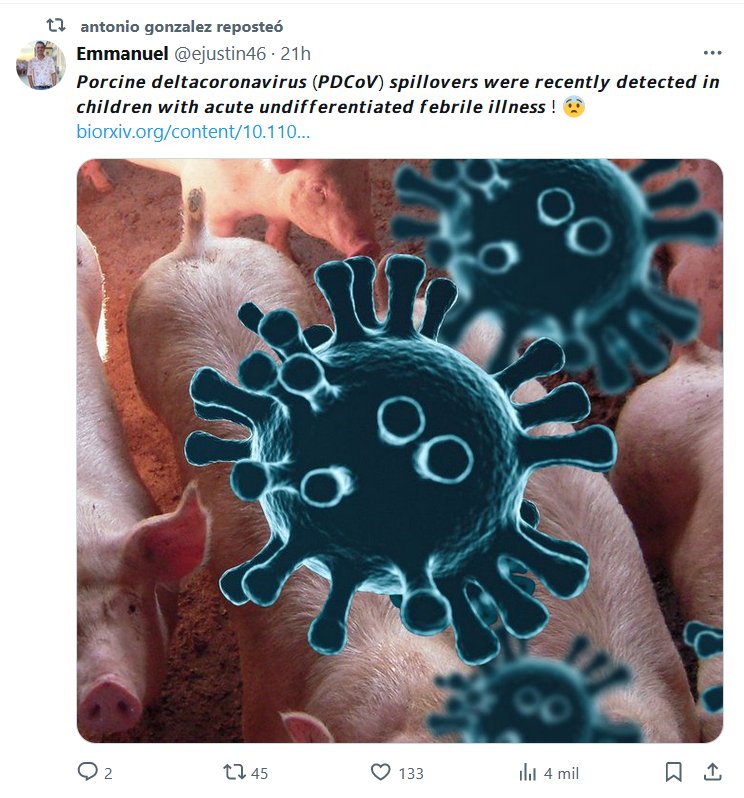Bookmark this tweet
The image size is (744, 798).
673,772
